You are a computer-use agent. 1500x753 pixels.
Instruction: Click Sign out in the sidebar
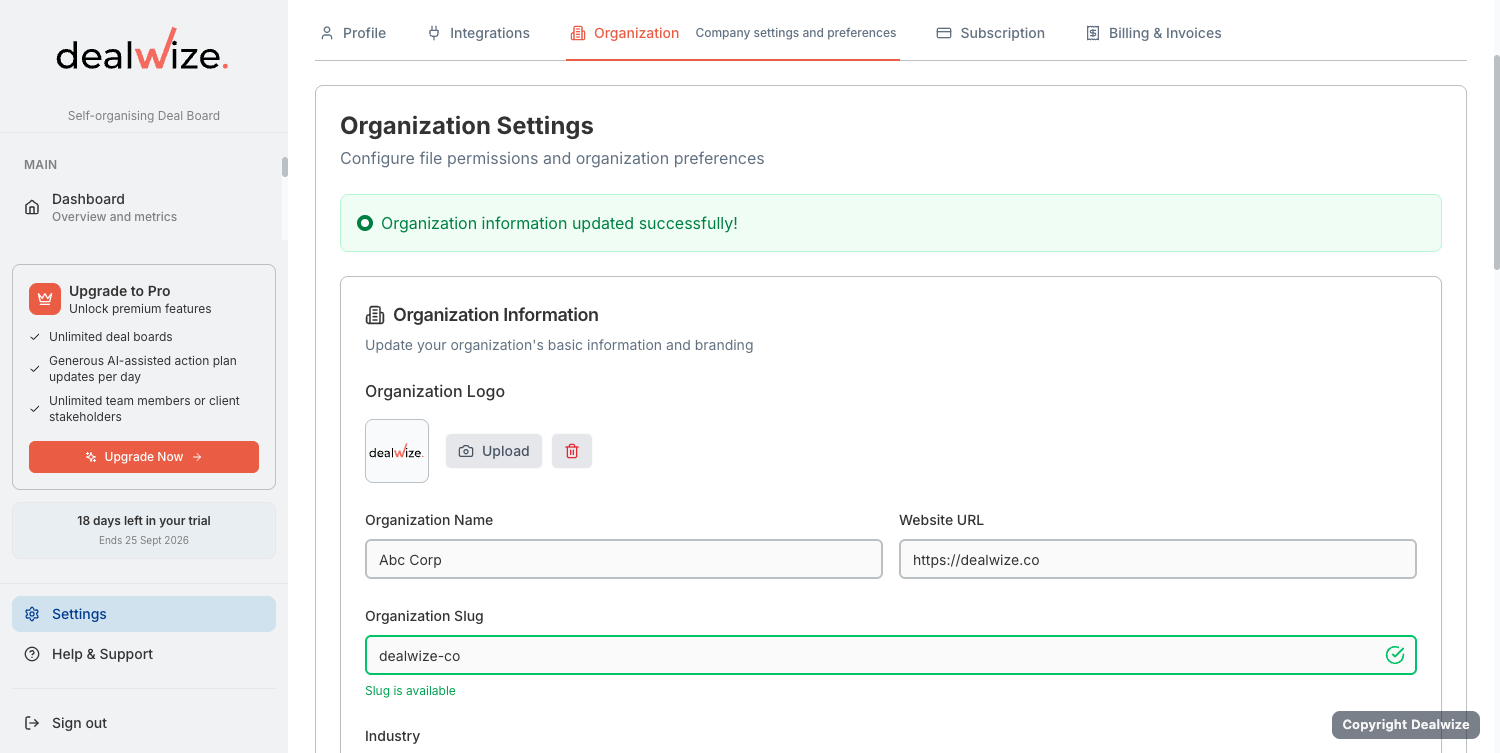(x=144, y=723)
